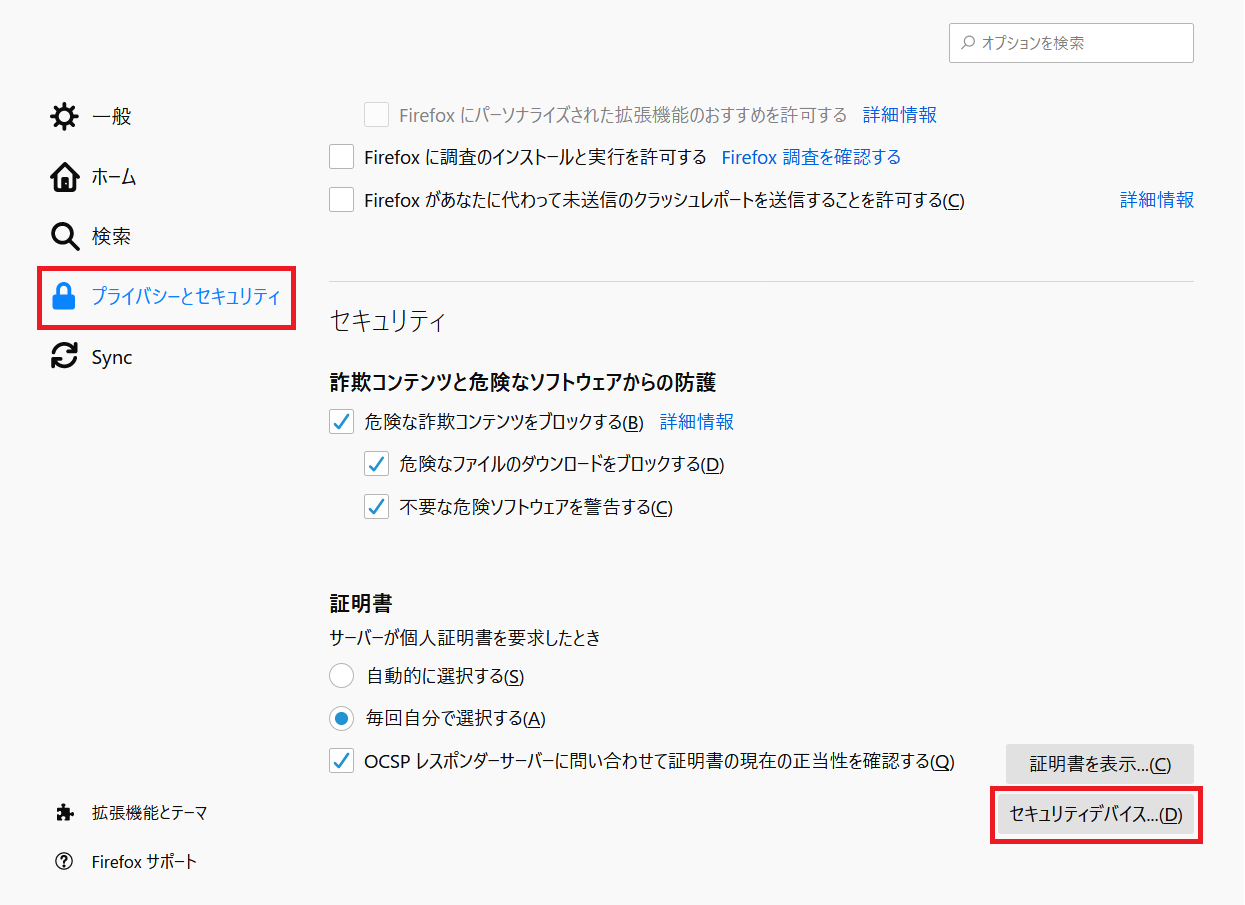Click the puzzle piece extensions icon
1245x905 pixels.
point(64,813)
